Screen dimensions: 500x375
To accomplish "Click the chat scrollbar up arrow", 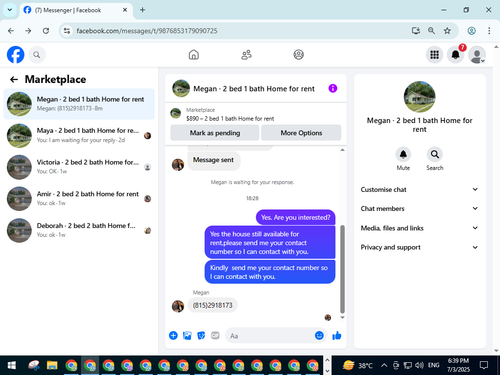I will pos(342,150).
